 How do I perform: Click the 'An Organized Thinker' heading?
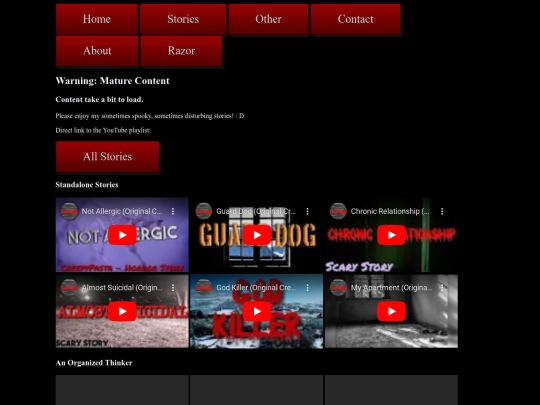94,363
